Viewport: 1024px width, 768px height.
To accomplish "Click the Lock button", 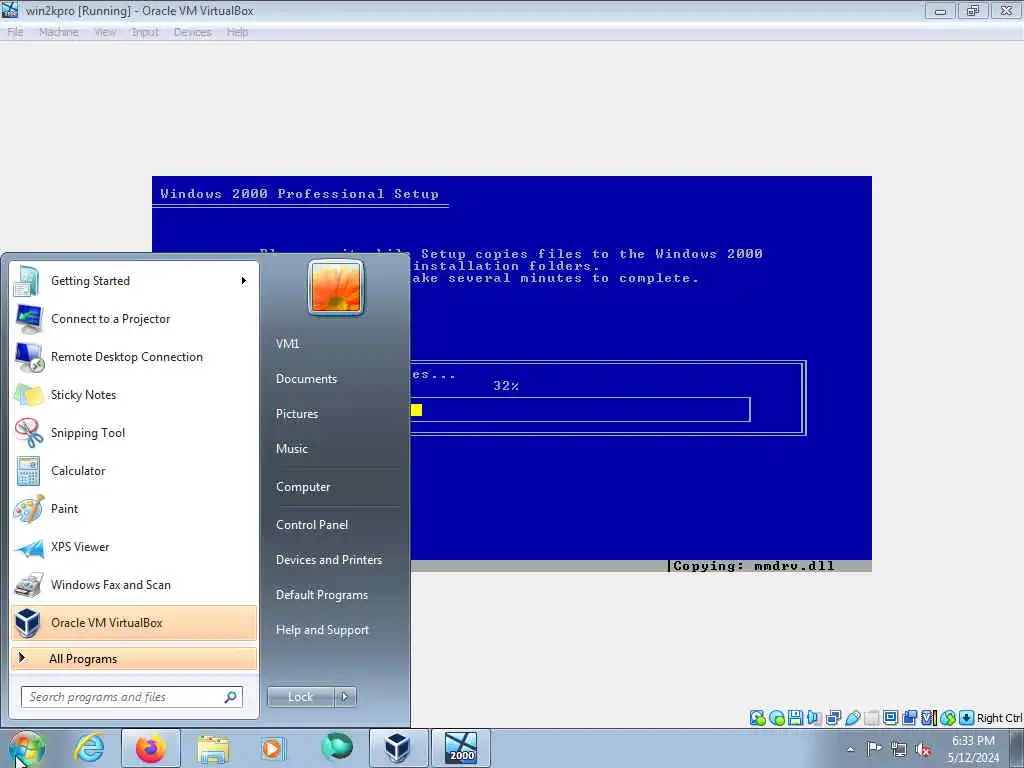I will (301, 697).
